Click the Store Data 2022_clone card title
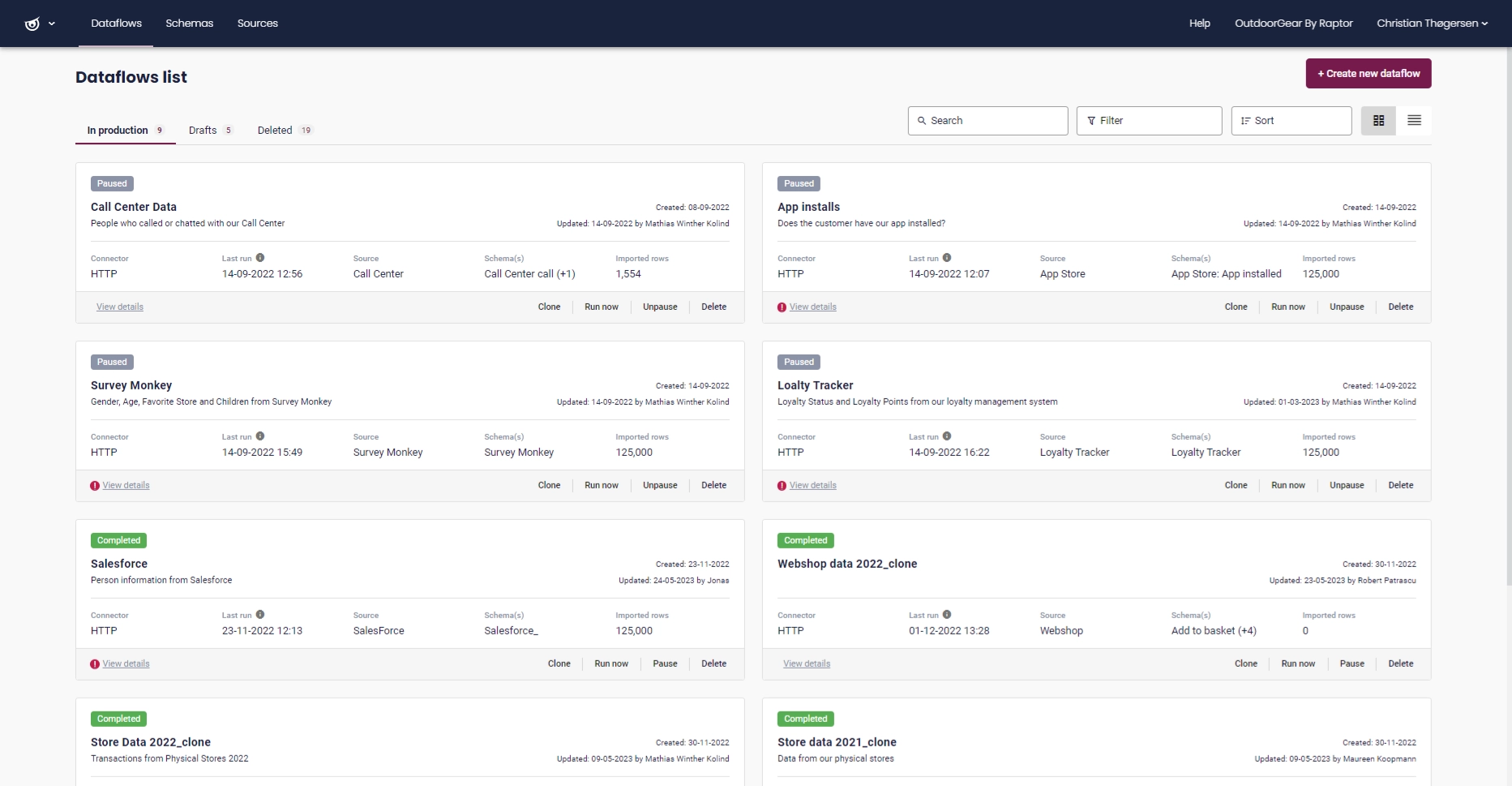This screenshot has width=1512, height=786. (x=151, y=742)
